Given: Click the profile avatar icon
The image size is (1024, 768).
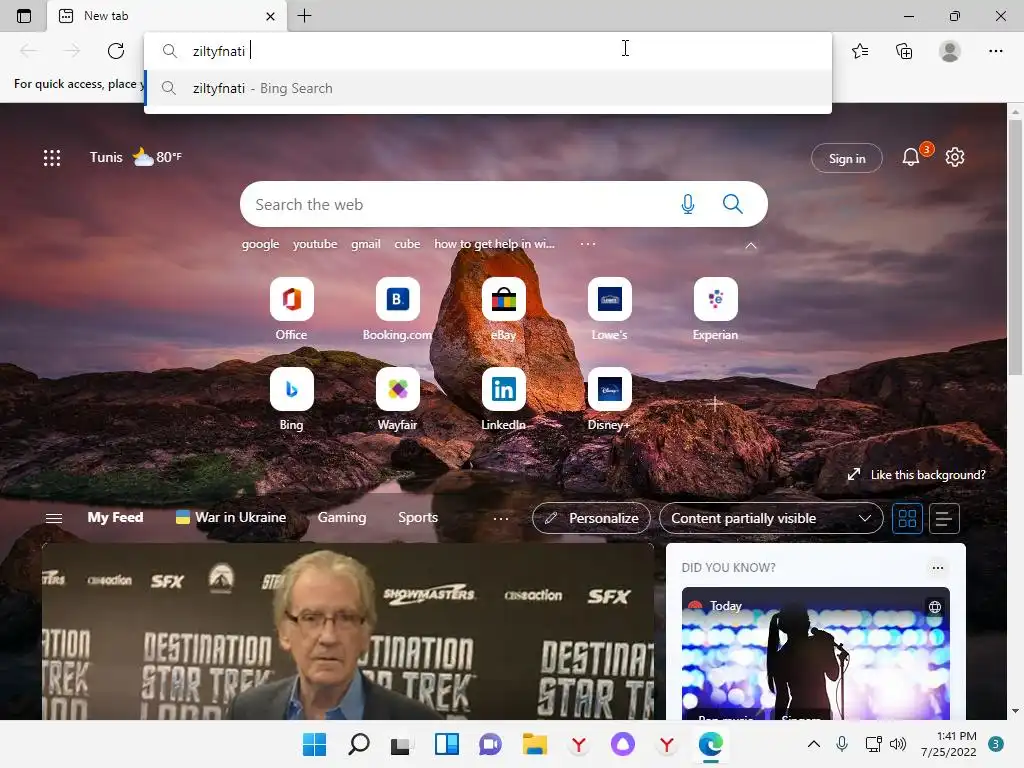Looking at the screenshot, I should [950, 51].
